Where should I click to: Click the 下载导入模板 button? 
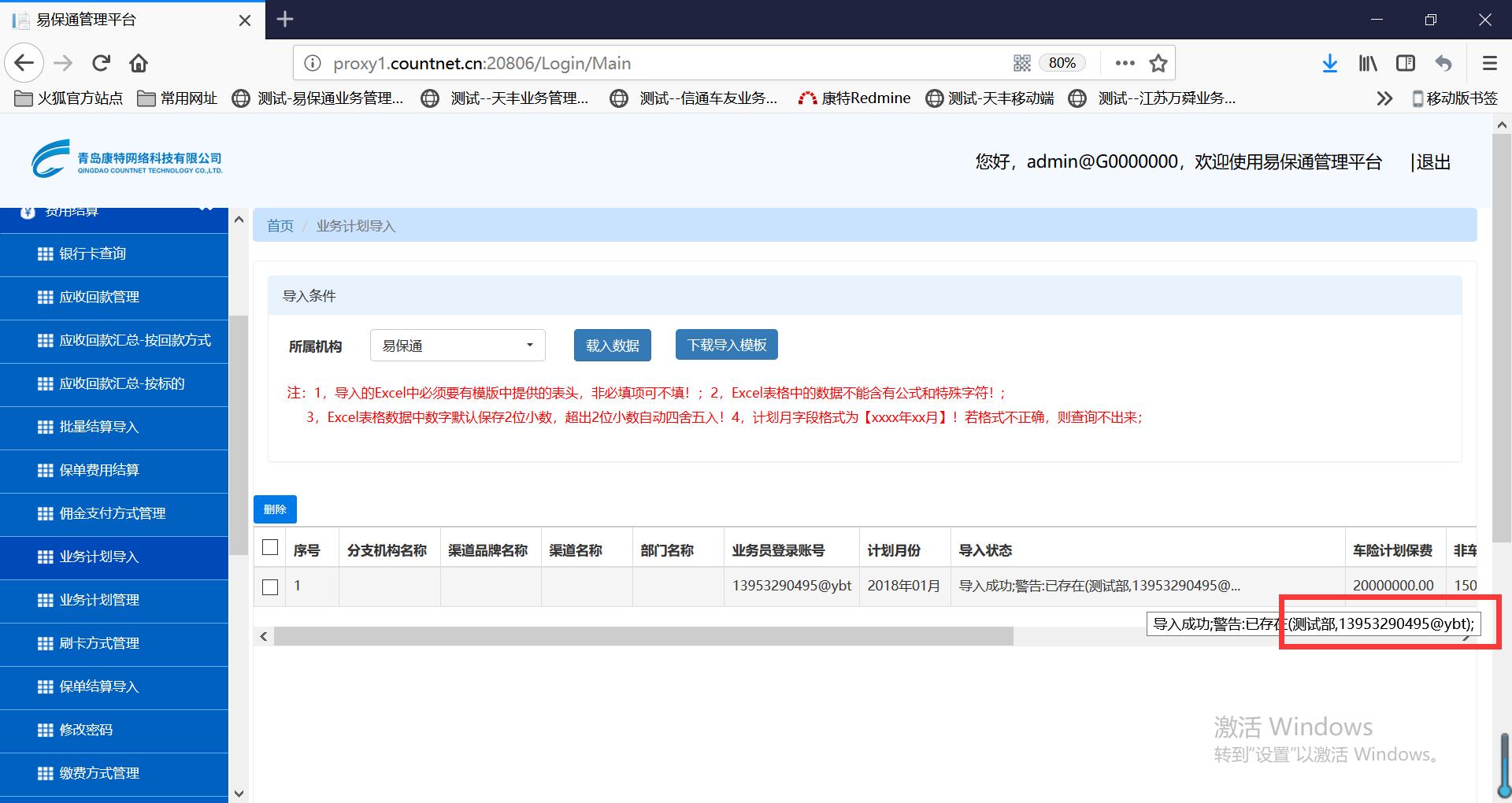(726, 345)
